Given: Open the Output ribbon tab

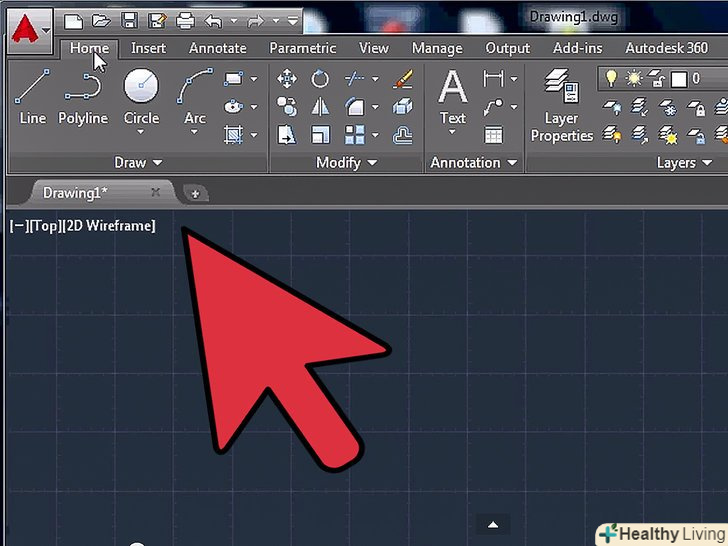Looking at the screenshot, I should (x=507, y=48).
